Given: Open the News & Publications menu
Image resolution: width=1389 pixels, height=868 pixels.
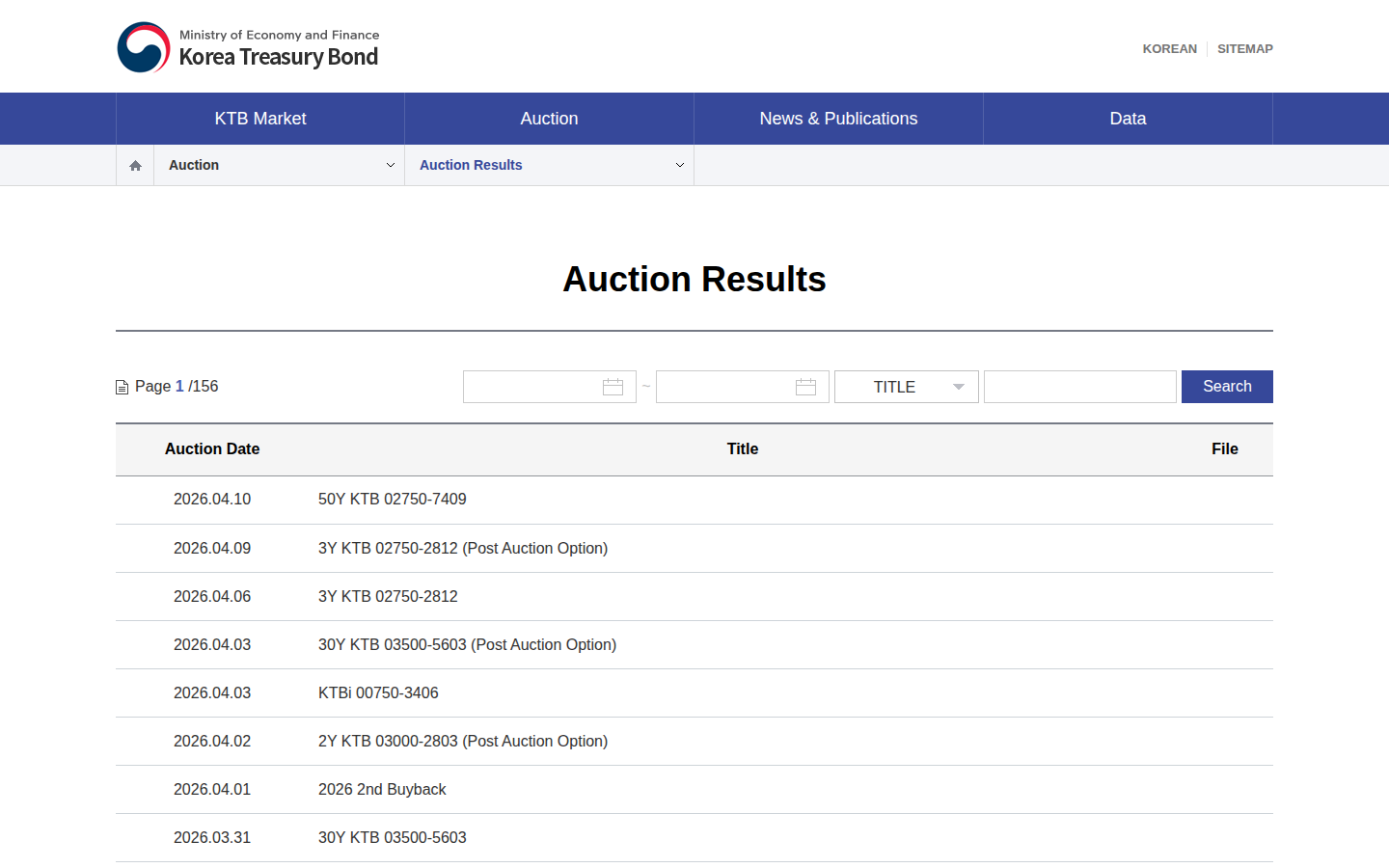Looking at the screenshot, I should pyautogui.click(x=838, y=119).
